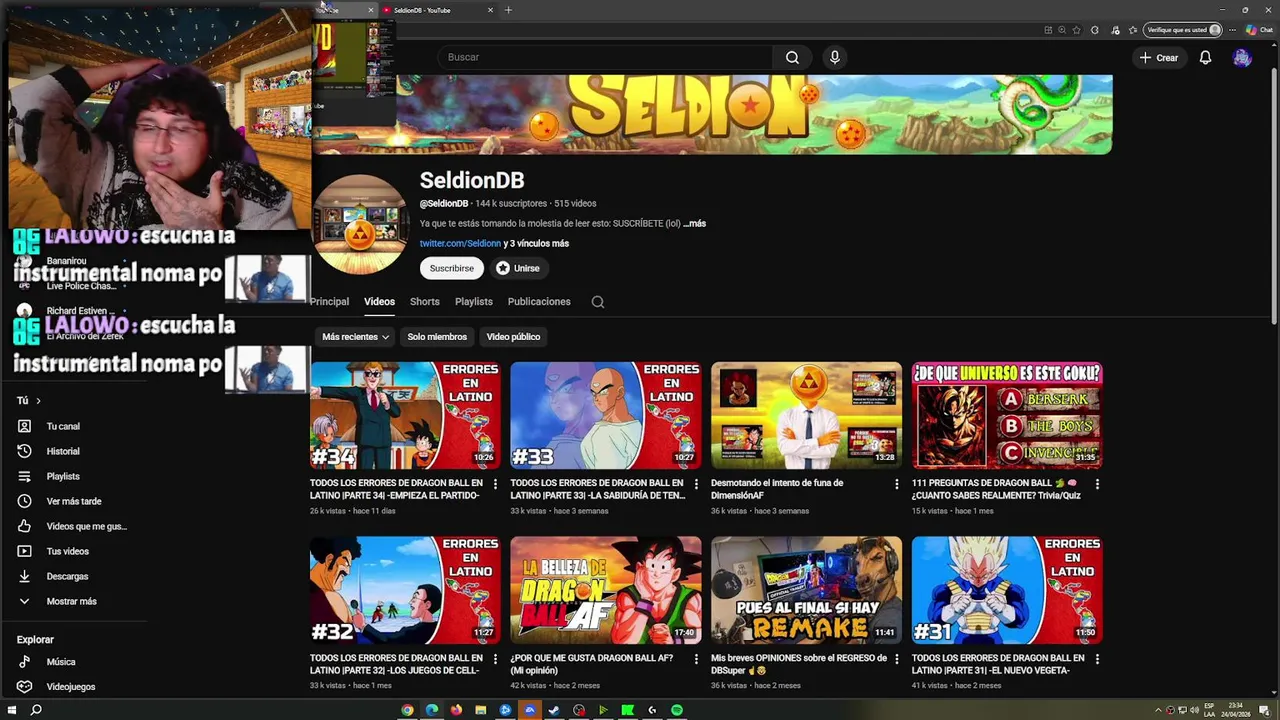This screenshot has width=1280, height=720.
Task: Open Spotify from the taskbar
Action: tap(677, 710)
